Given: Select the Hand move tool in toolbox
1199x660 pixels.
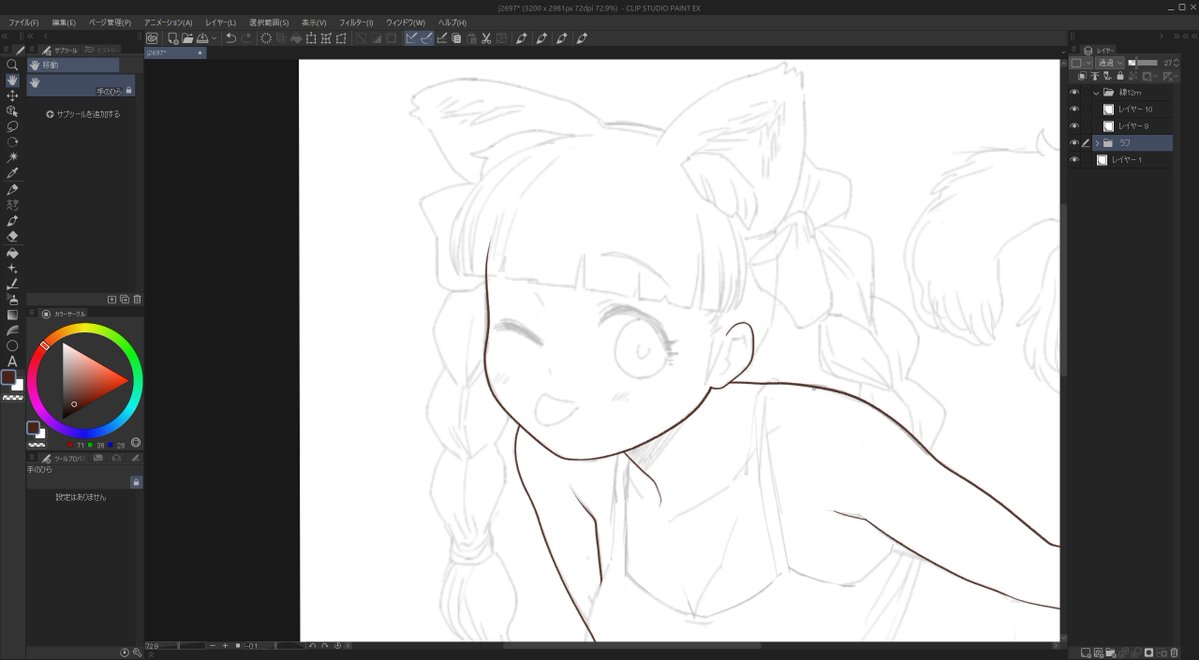Looking at the screenshot, I should tap(12, 80).
